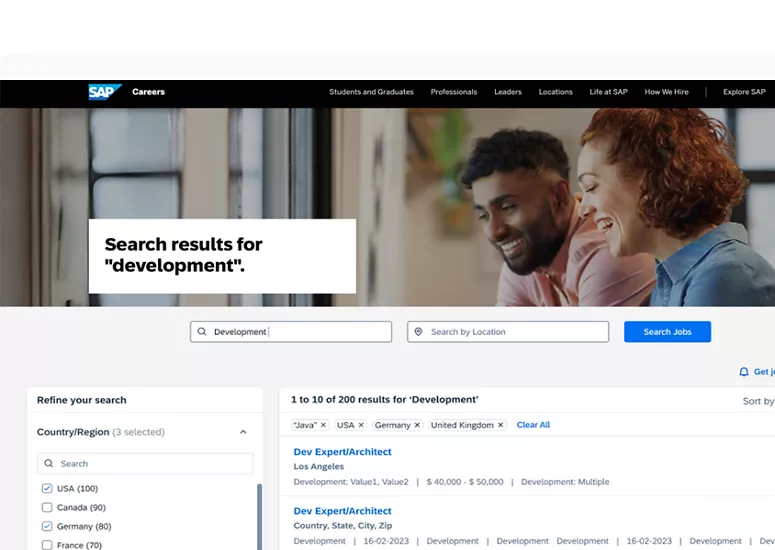The image size is (775, 550).
Task: Open the Professionals menu item
Action: [x=453, y=92]
